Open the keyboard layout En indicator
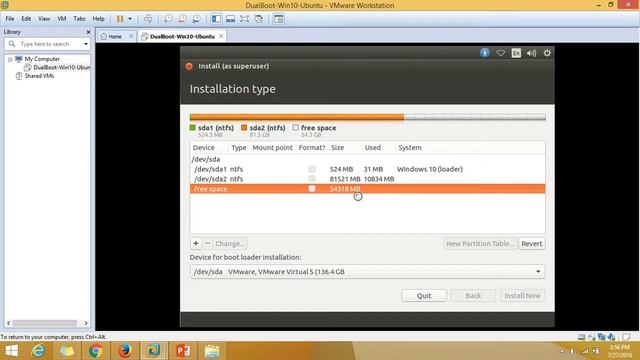The height and width of the screenshot is (360, 640). click(x=516, y=53)
